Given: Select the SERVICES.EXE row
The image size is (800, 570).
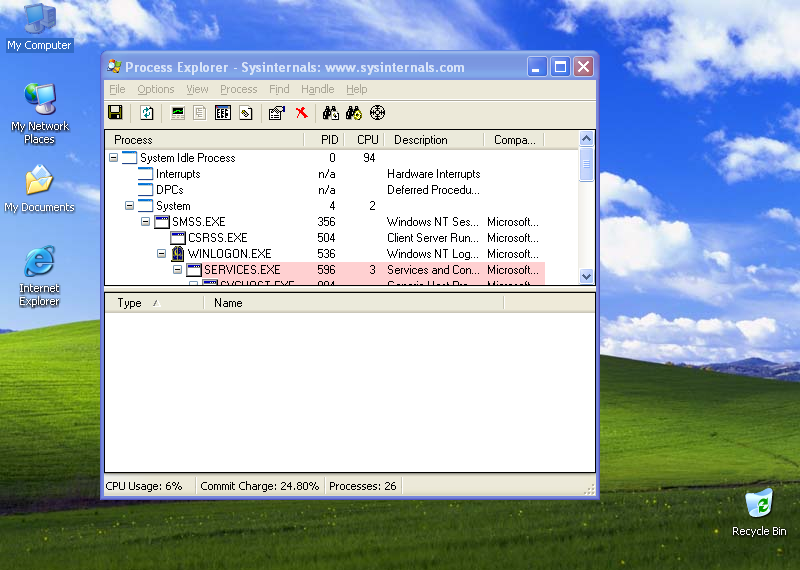Looking at the screenshot, I should (326, 269).
